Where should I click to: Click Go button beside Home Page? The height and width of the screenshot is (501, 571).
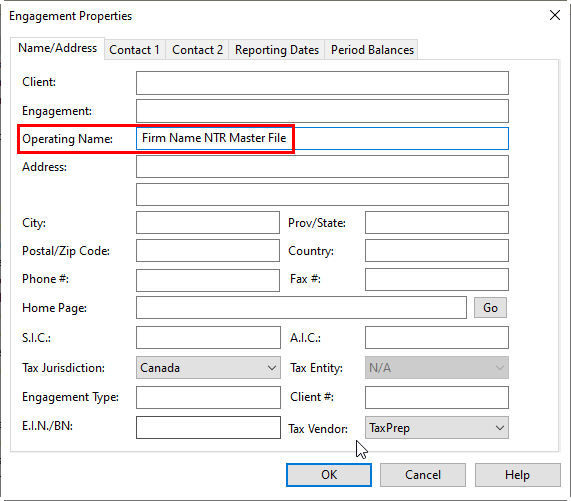pyautogui.click(x=490, y=308)
